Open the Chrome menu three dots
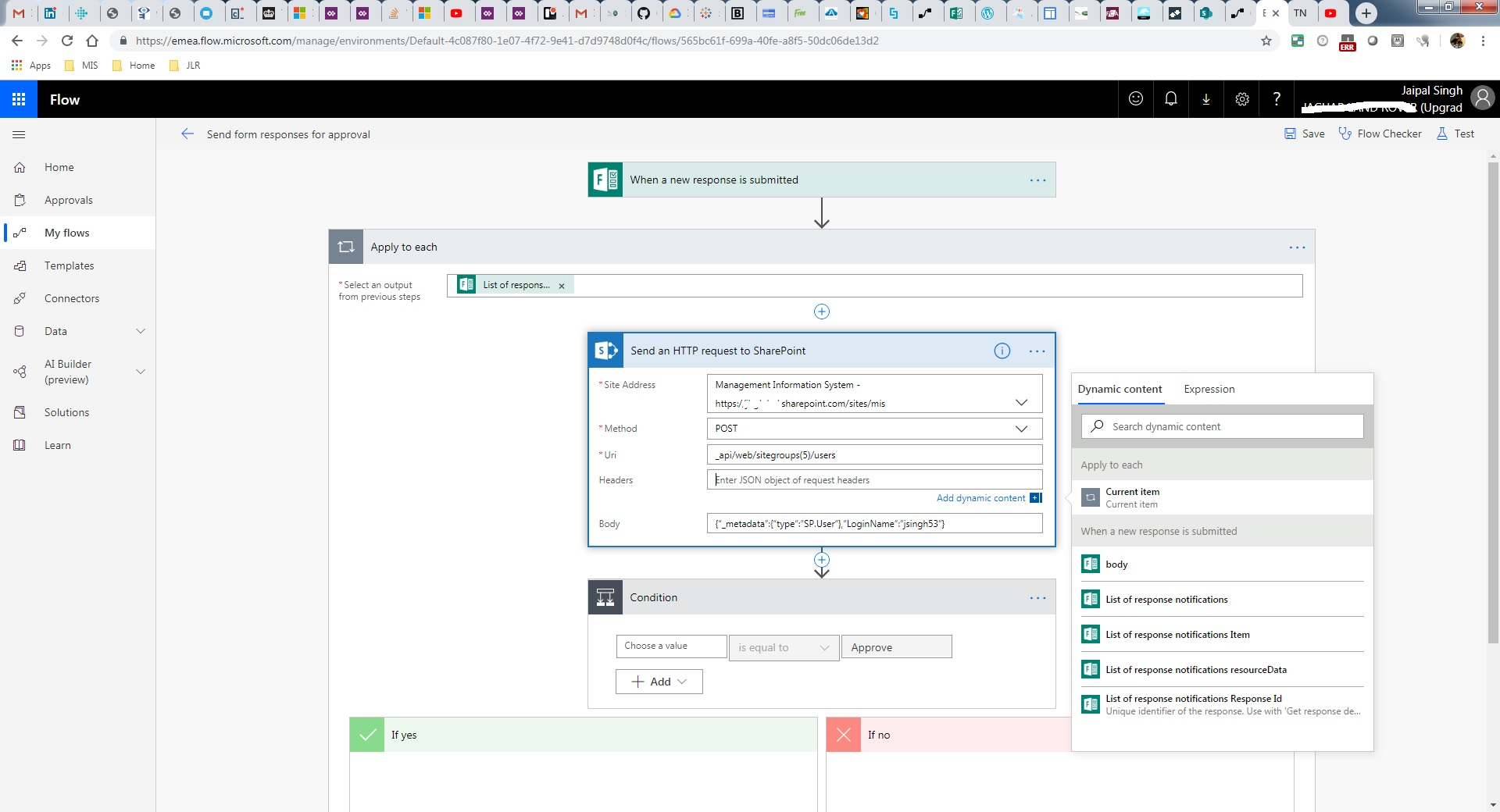Image resolution: width=1500 pixels, height=812 pixels. [x=1483, y=41]
